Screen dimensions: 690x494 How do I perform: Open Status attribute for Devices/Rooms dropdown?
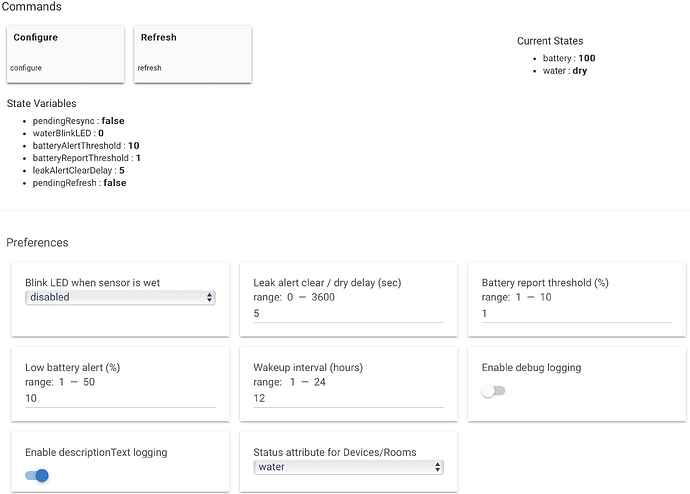(348, 467)
